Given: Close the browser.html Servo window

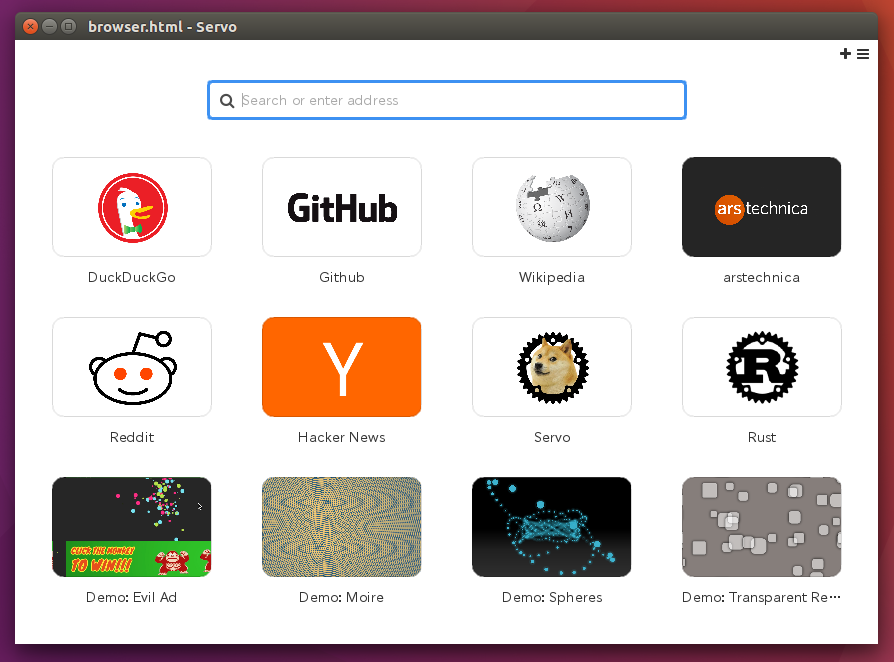Looking at the screenshot, I should tap(31, 26).
